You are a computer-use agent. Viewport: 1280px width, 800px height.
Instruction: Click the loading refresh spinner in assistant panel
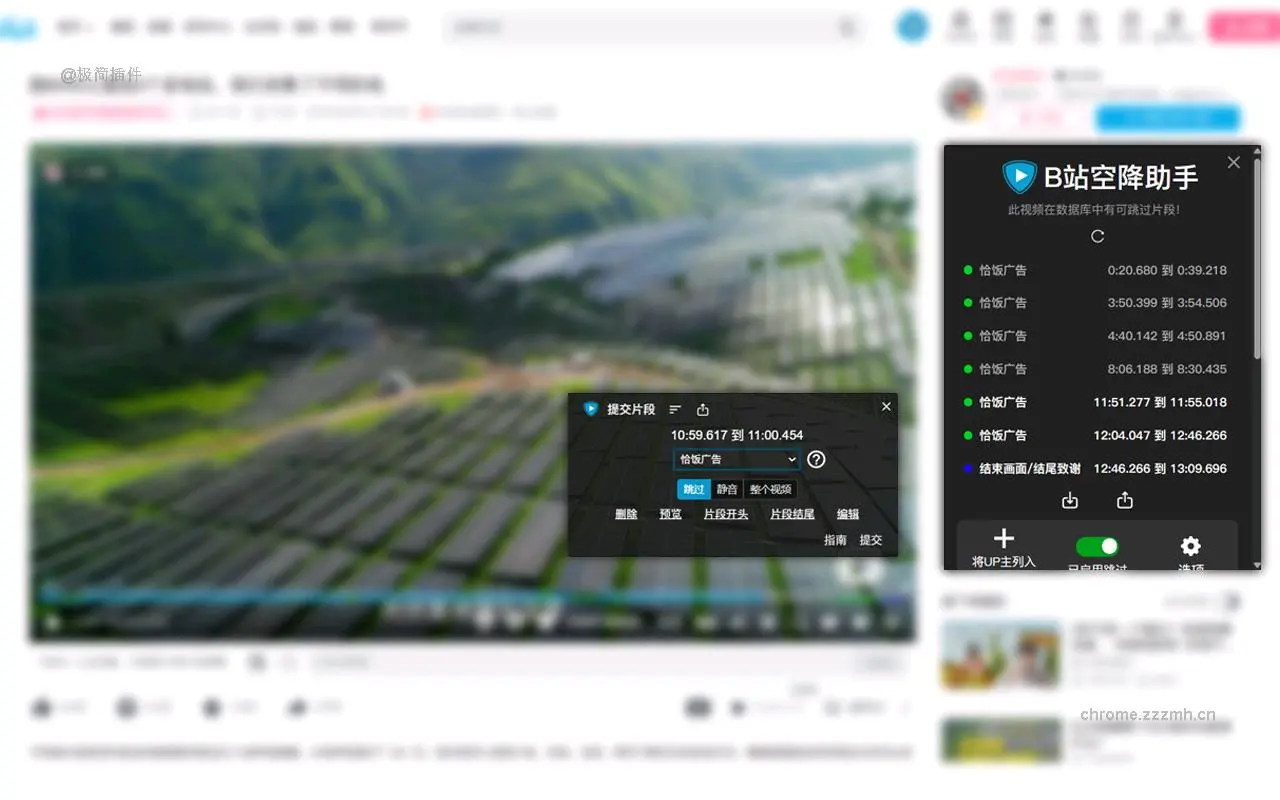(x=1097, y=236)
